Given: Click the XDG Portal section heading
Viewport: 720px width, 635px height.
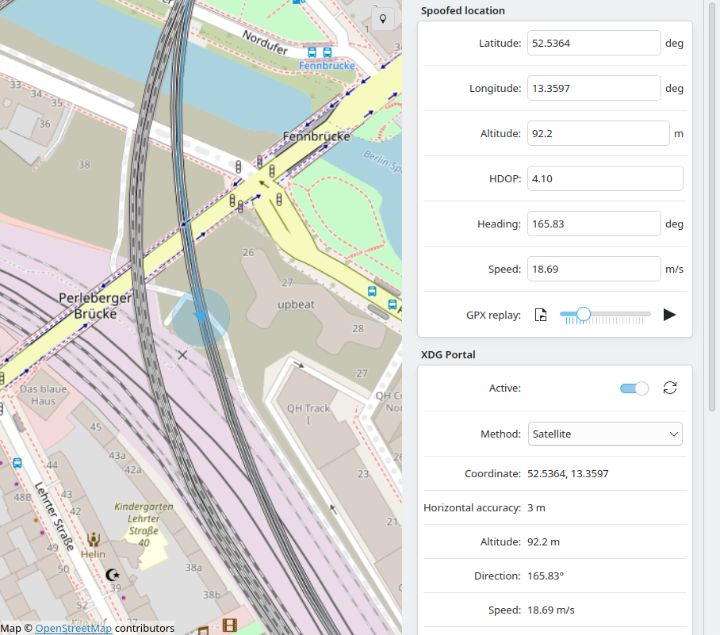Looking at the screenshot, I should coord(448,354).
